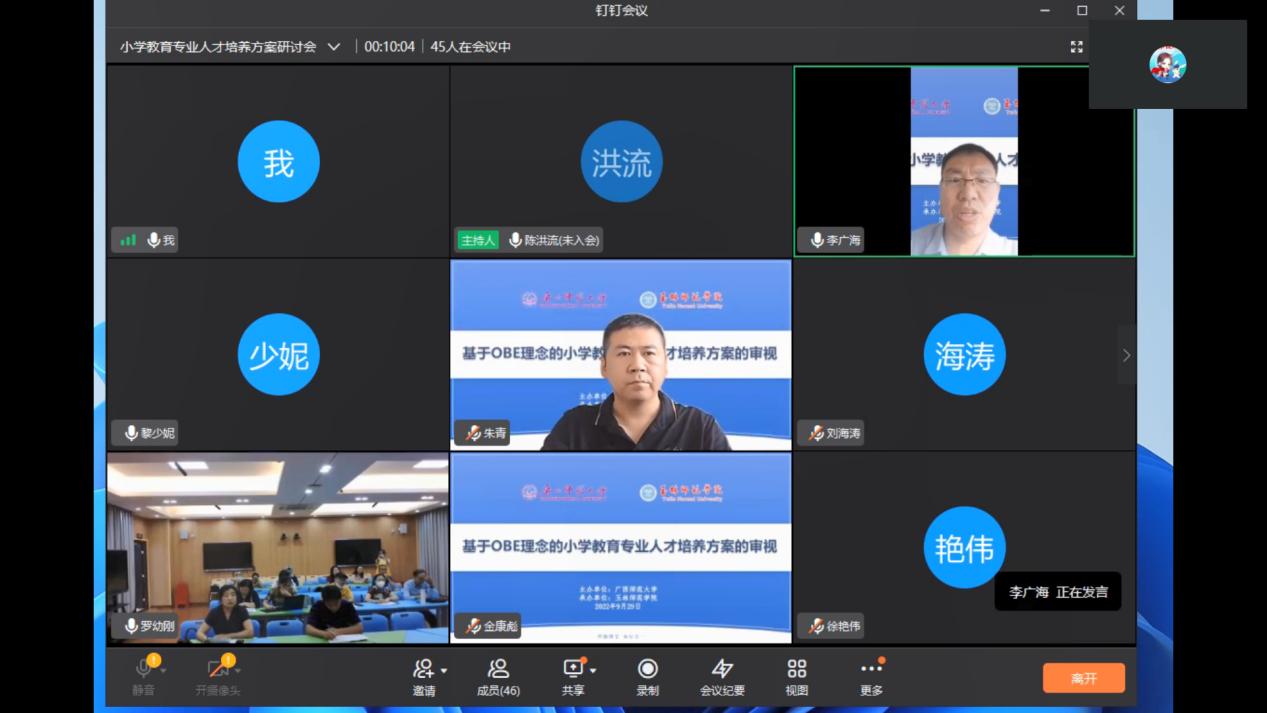Click the 刘海涛 name text

click(844, 433)
